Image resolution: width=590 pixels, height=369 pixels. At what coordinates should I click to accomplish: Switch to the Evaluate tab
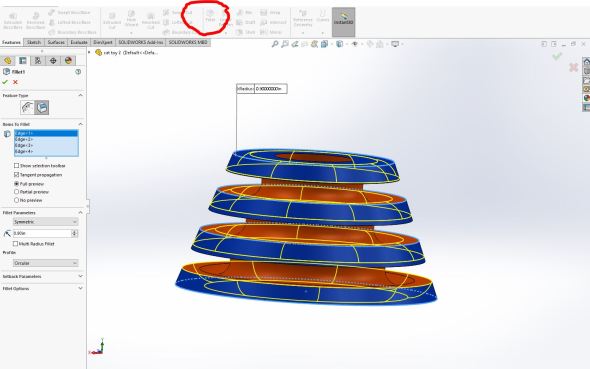[79, 43]
